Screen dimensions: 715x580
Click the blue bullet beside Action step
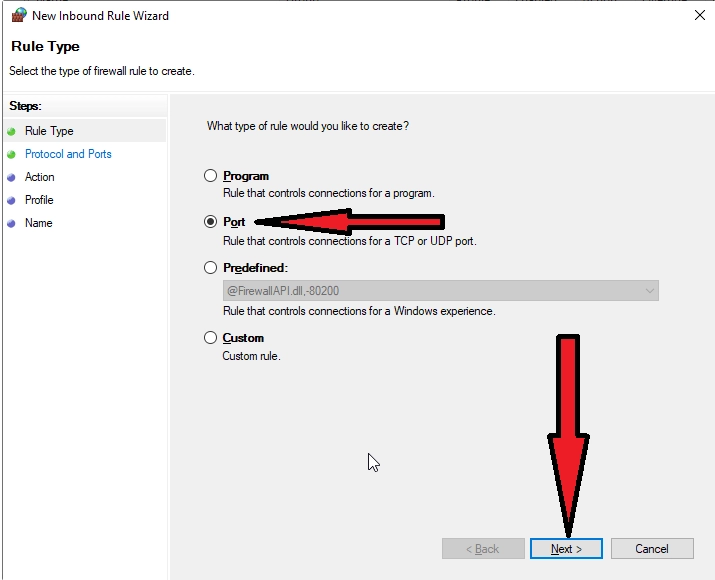11,177
